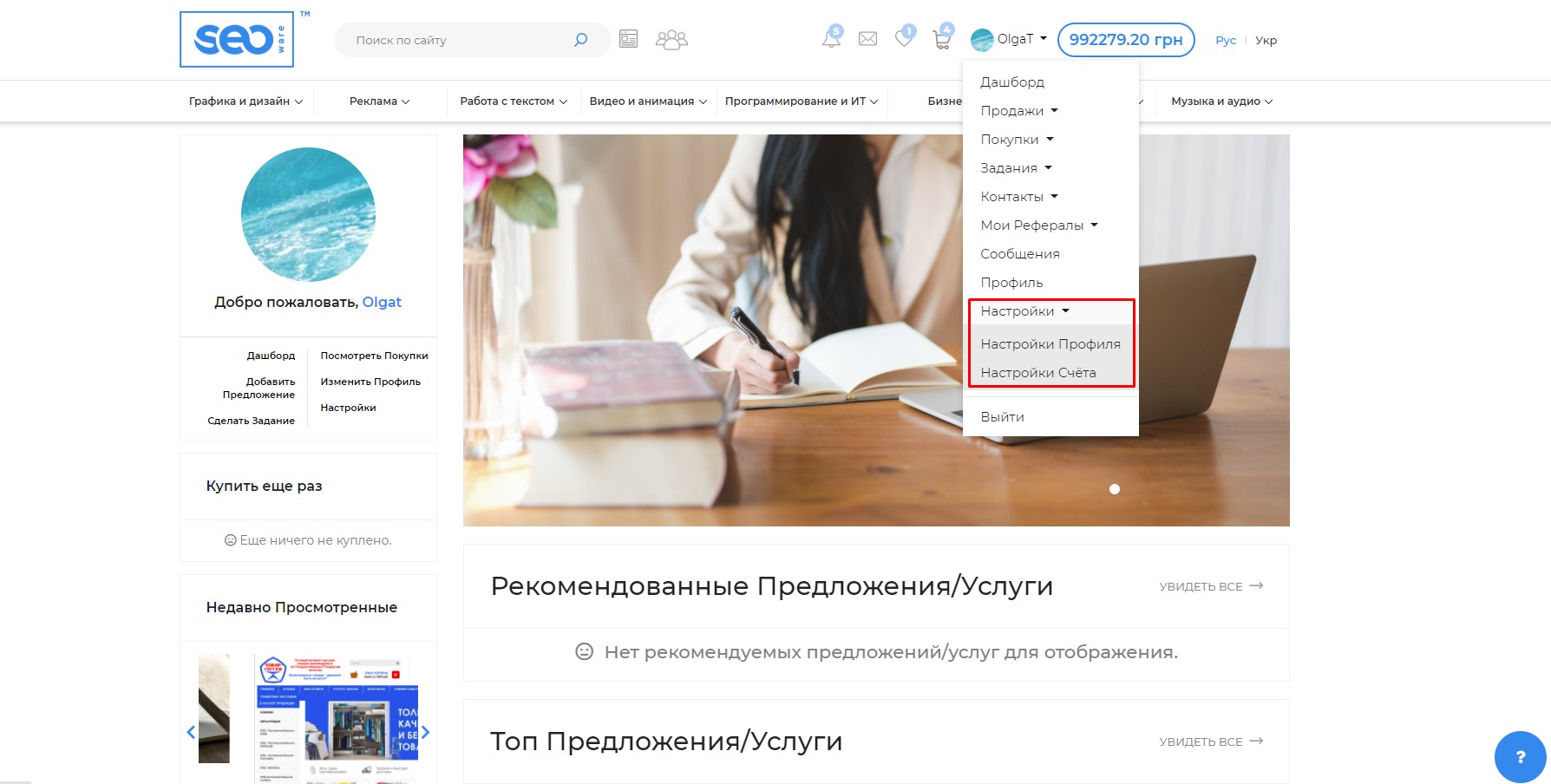Viewport: 1551px width, 784px height.
Task: Click the SEO ware logo
Action: pos(236,39)
